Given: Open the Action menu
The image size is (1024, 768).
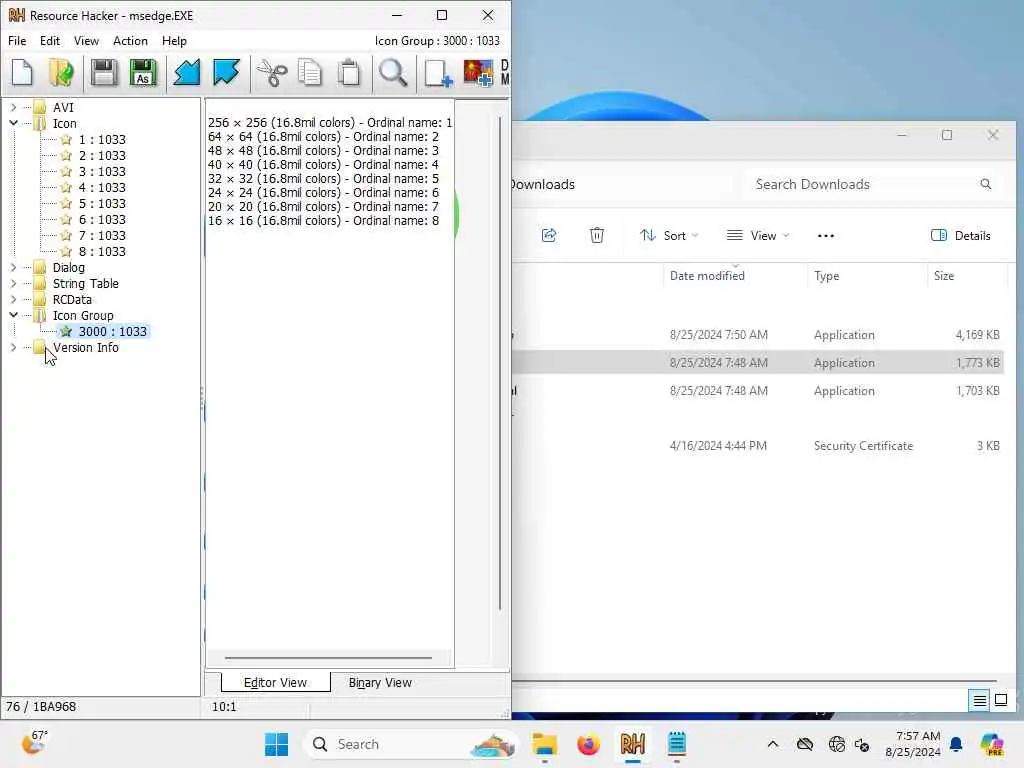Looking at the screenshot, I should [x=130, y=40].
